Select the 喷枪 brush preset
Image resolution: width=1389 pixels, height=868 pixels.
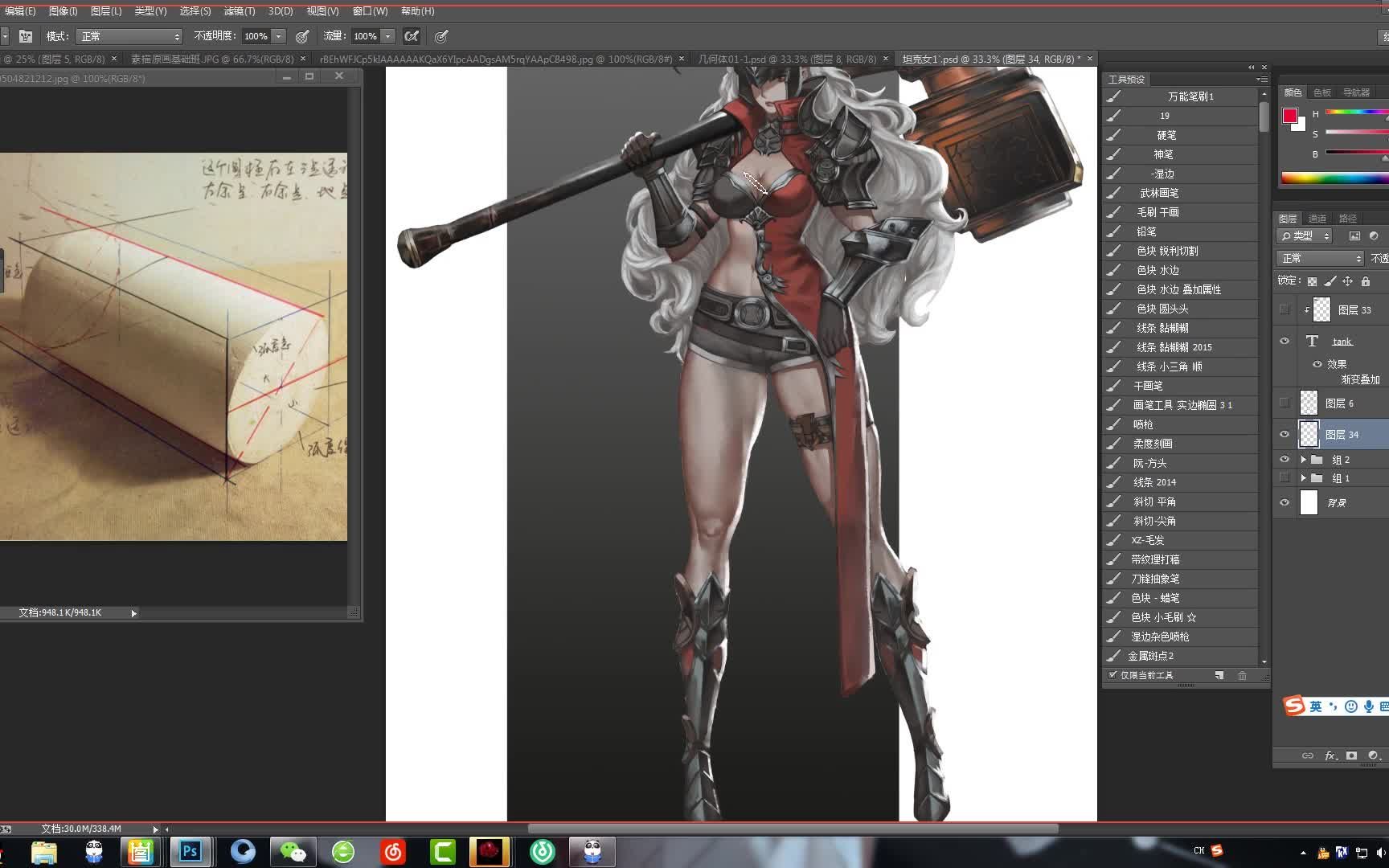tap(1181, 424)
